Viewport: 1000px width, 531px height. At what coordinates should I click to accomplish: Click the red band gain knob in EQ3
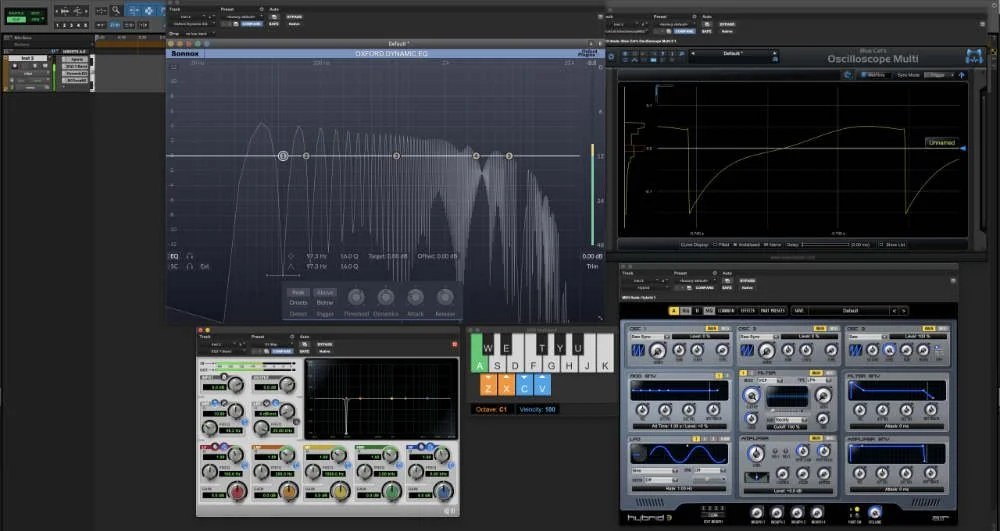pos(237,491)
